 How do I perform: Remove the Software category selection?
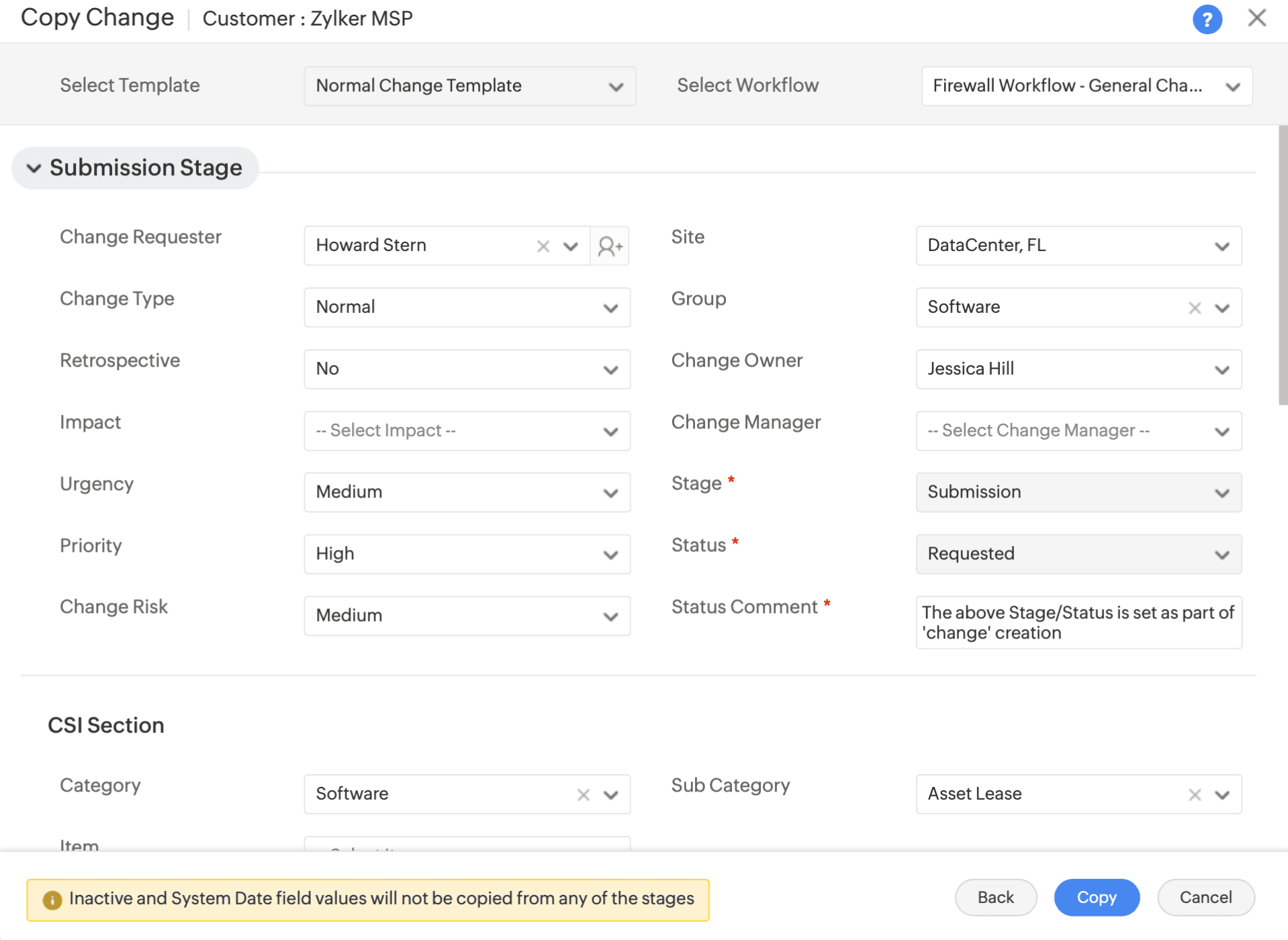point(583,795)
